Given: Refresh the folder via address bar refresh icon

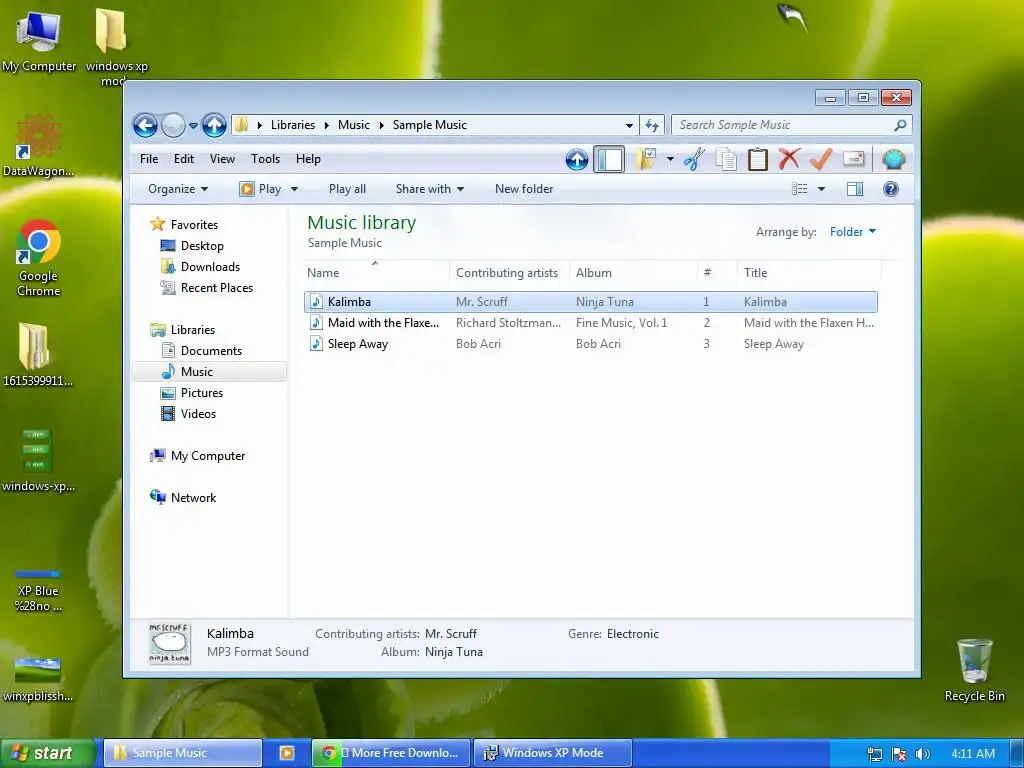Looking at the screenshot, I should coord(652,125).
